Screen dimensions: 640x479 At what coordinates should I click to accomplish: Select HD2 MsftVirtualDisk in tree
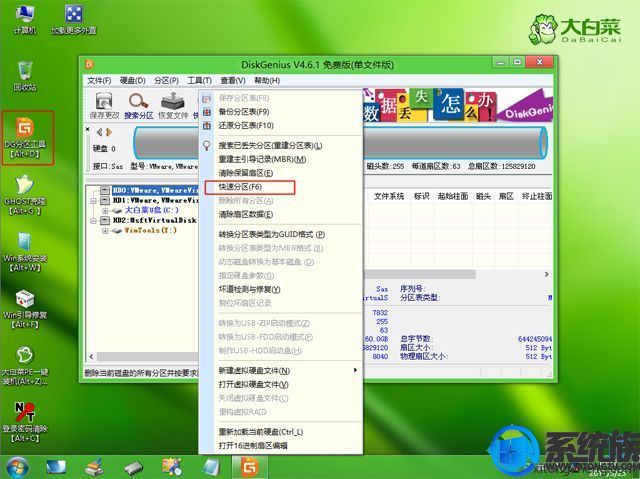coord(154,220)
